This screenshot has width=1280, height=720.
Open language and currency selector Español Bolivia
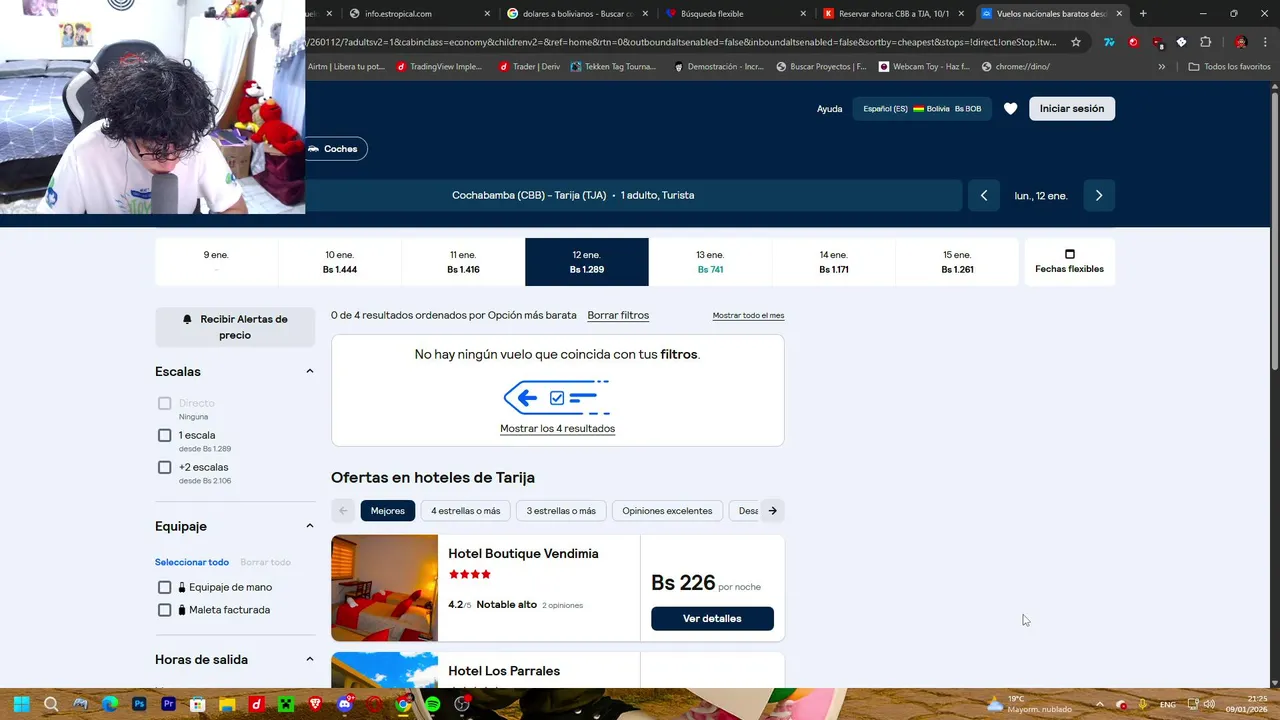922,108
